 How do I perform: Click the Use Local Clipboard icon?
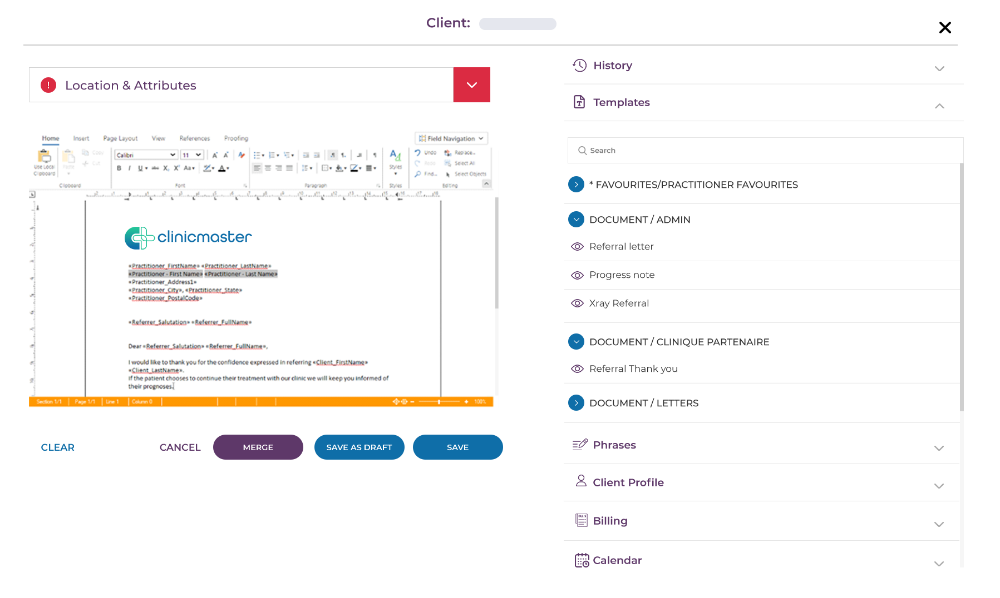pyautogui.click(x=44, y=161)
